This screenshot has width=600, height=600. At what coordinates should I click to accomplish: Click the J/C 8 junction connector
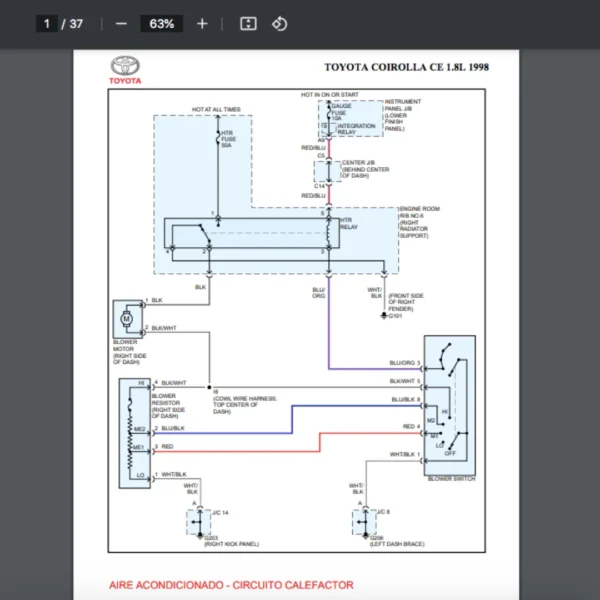[x=364, y=522]
